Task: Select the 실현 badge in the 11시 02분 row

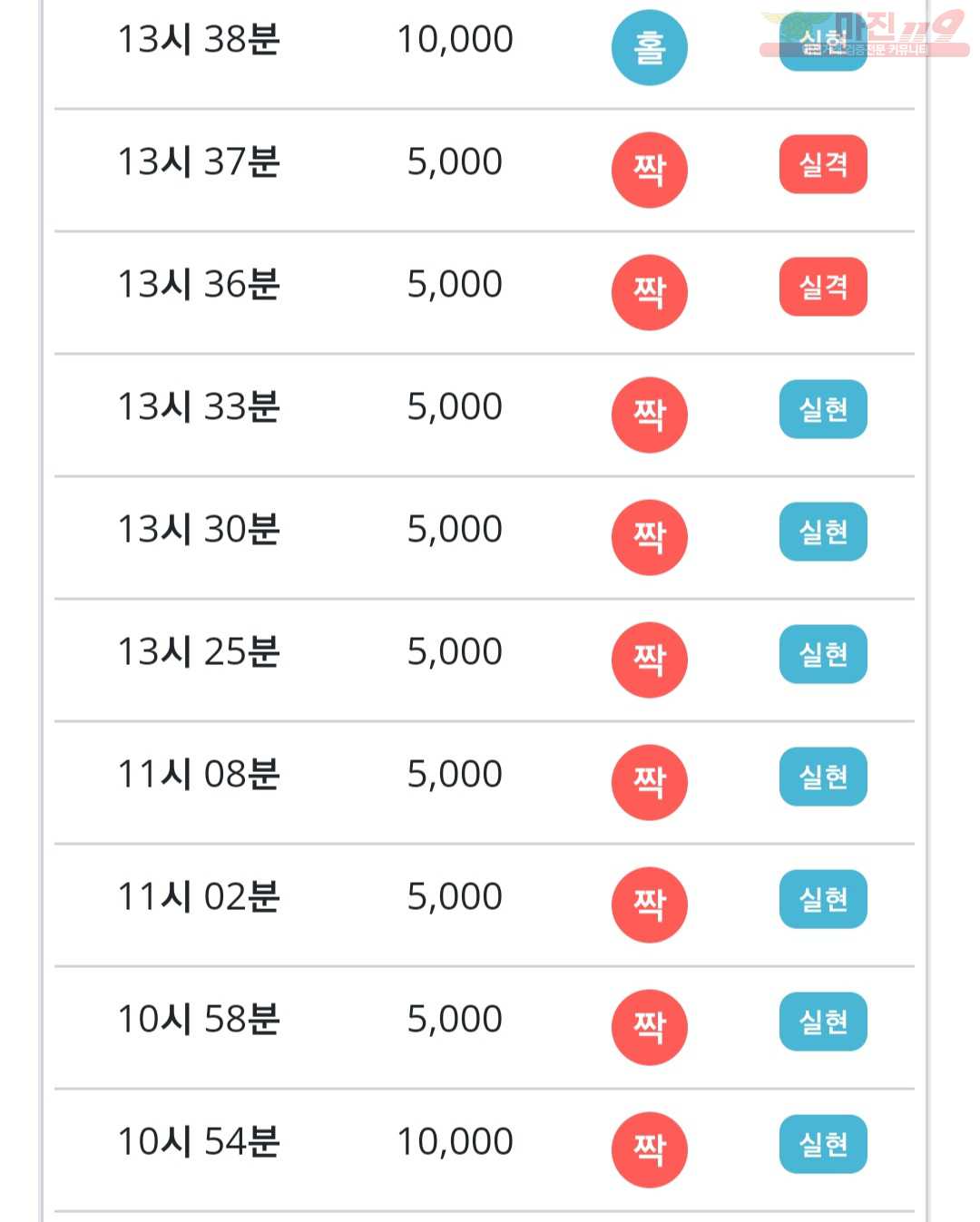Action: [x=823, y=899]
